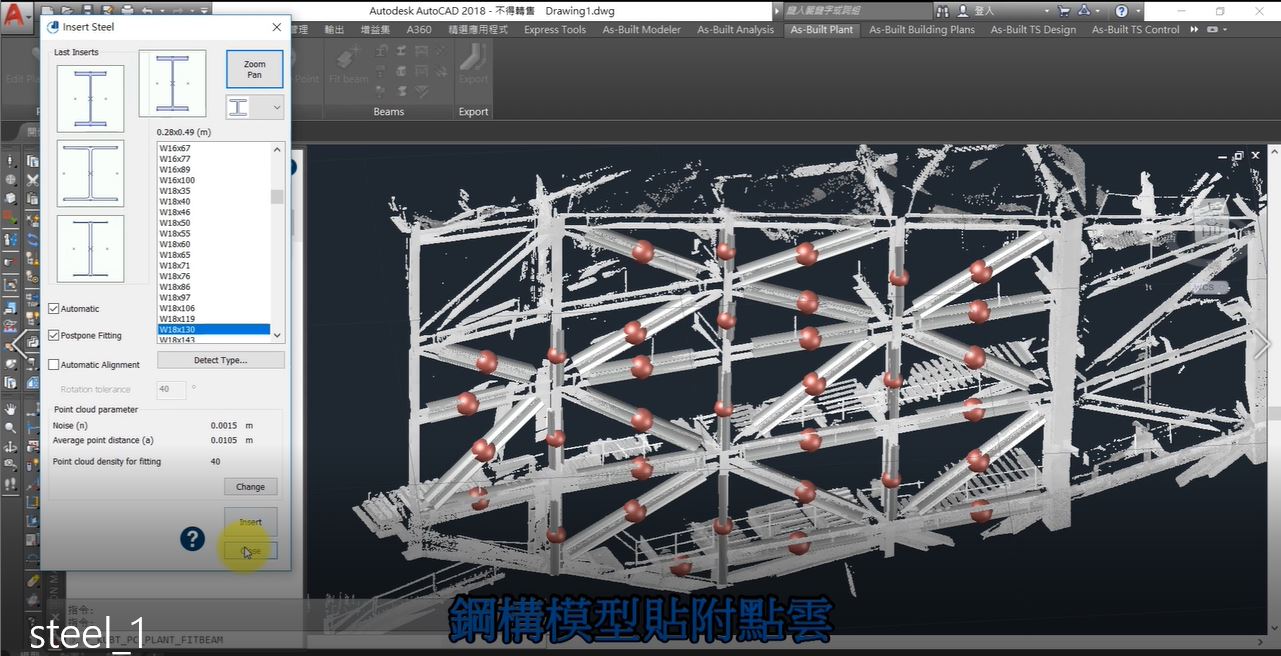This screenshot has width=1281, height=656.
Task: Click the title bar Help question mark icon
Action: pyautogui.click(x=1121, y=11)
